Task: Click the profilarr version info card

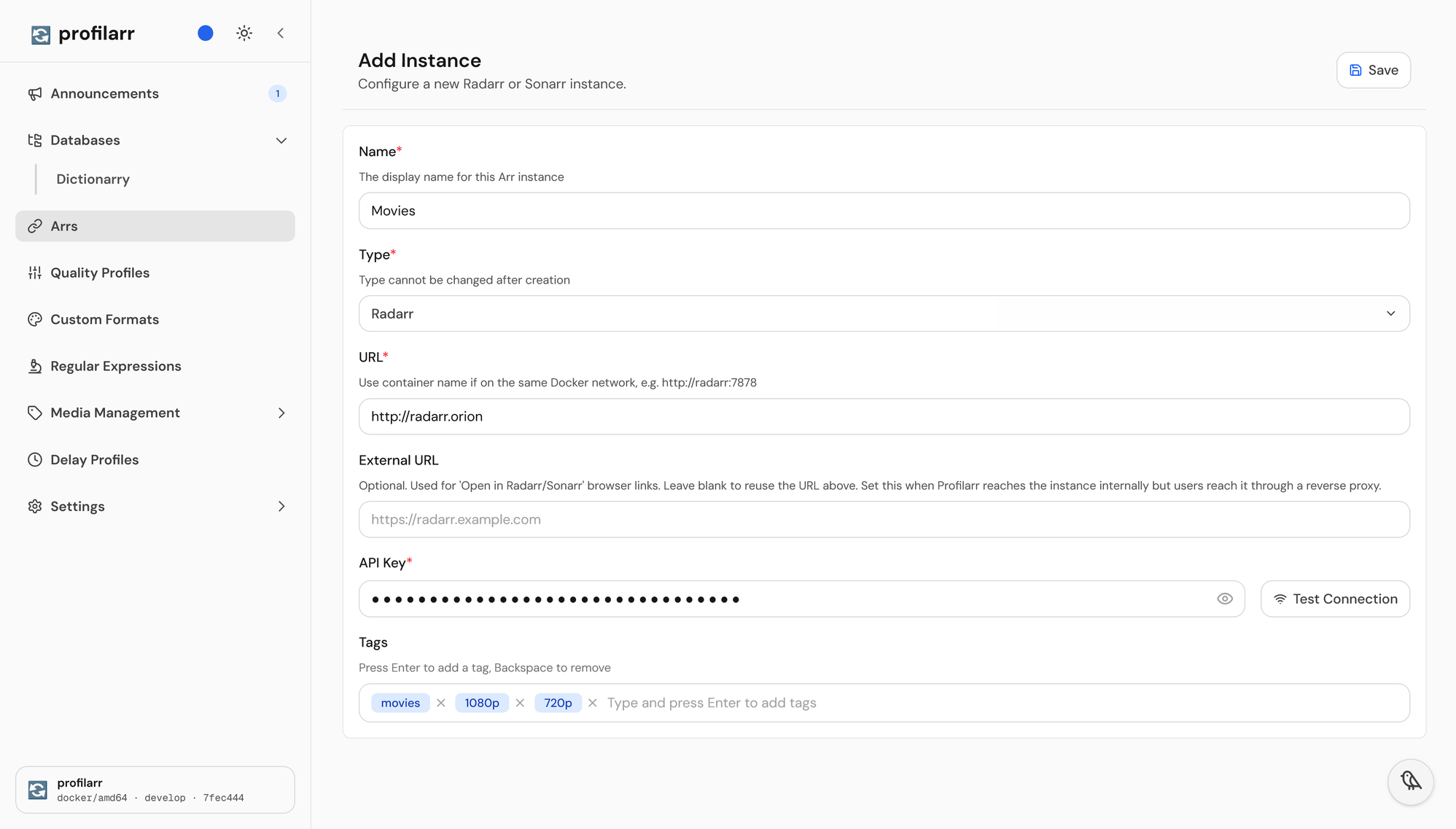Action: pos(155,790)
